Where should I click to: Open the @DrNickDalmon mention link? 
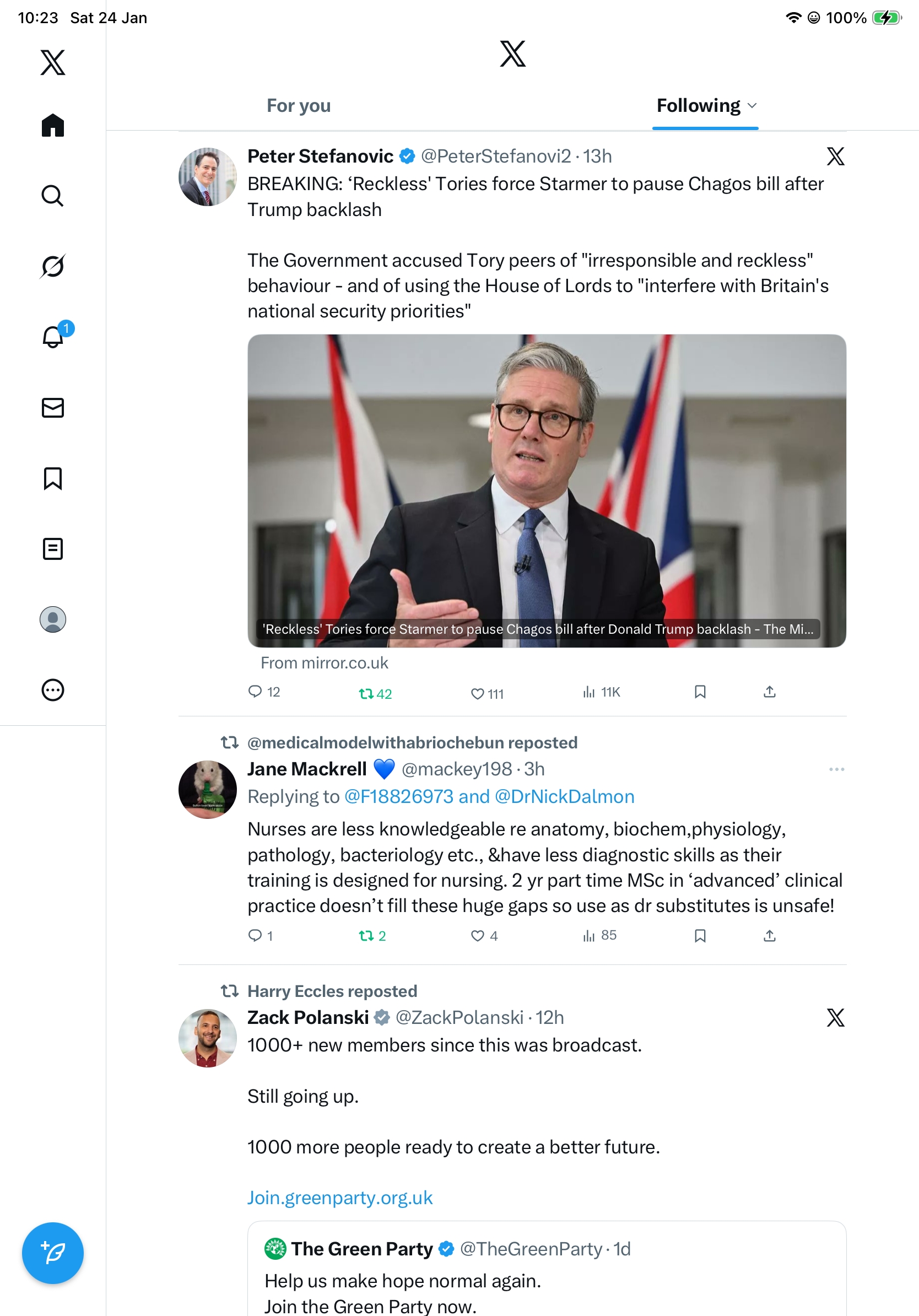coord(564,796)
